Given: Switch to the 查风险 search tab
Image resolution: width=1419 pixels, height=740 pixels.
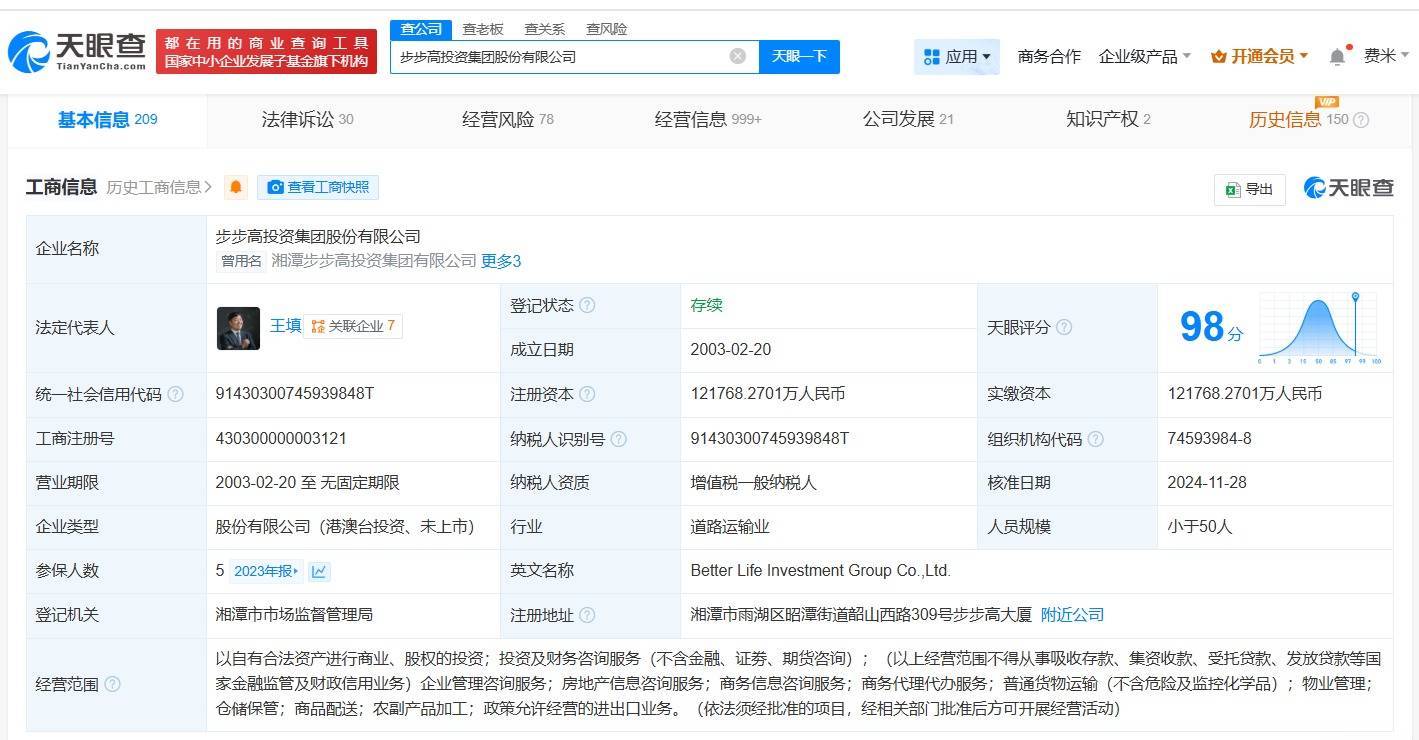Looking at the screenshot, I should [606, 29].
